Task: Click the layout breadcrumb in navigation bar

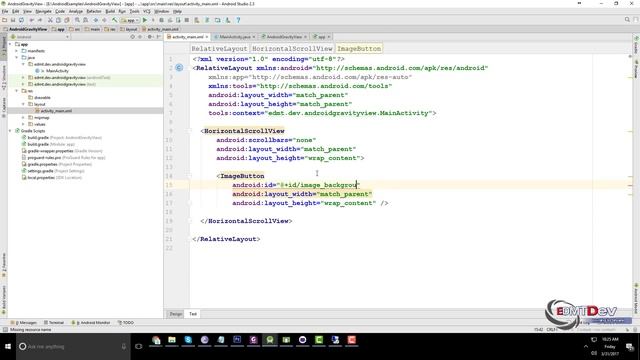Action: [x=129, y=29]
